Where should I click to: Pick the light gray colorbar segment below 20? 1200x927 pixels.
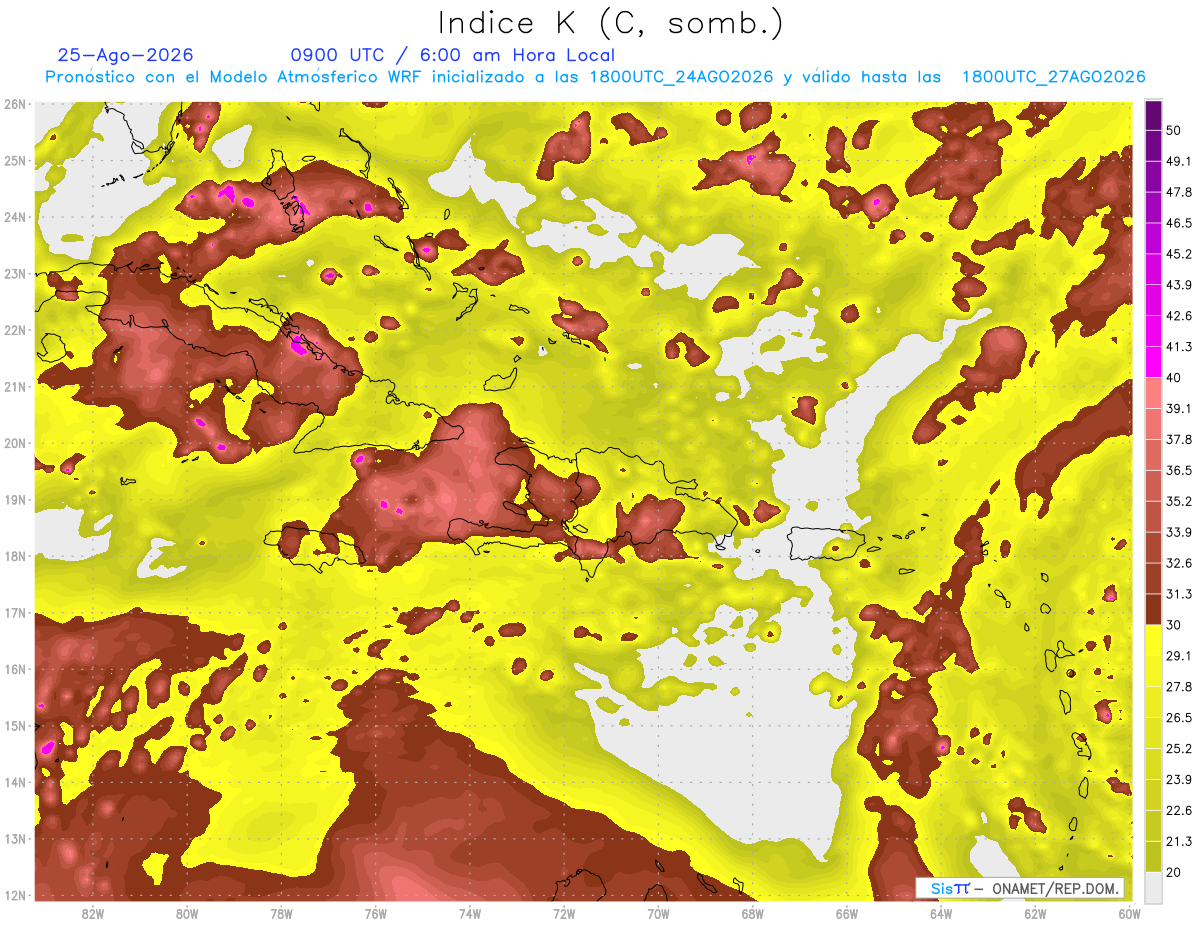pos(1153,887)
